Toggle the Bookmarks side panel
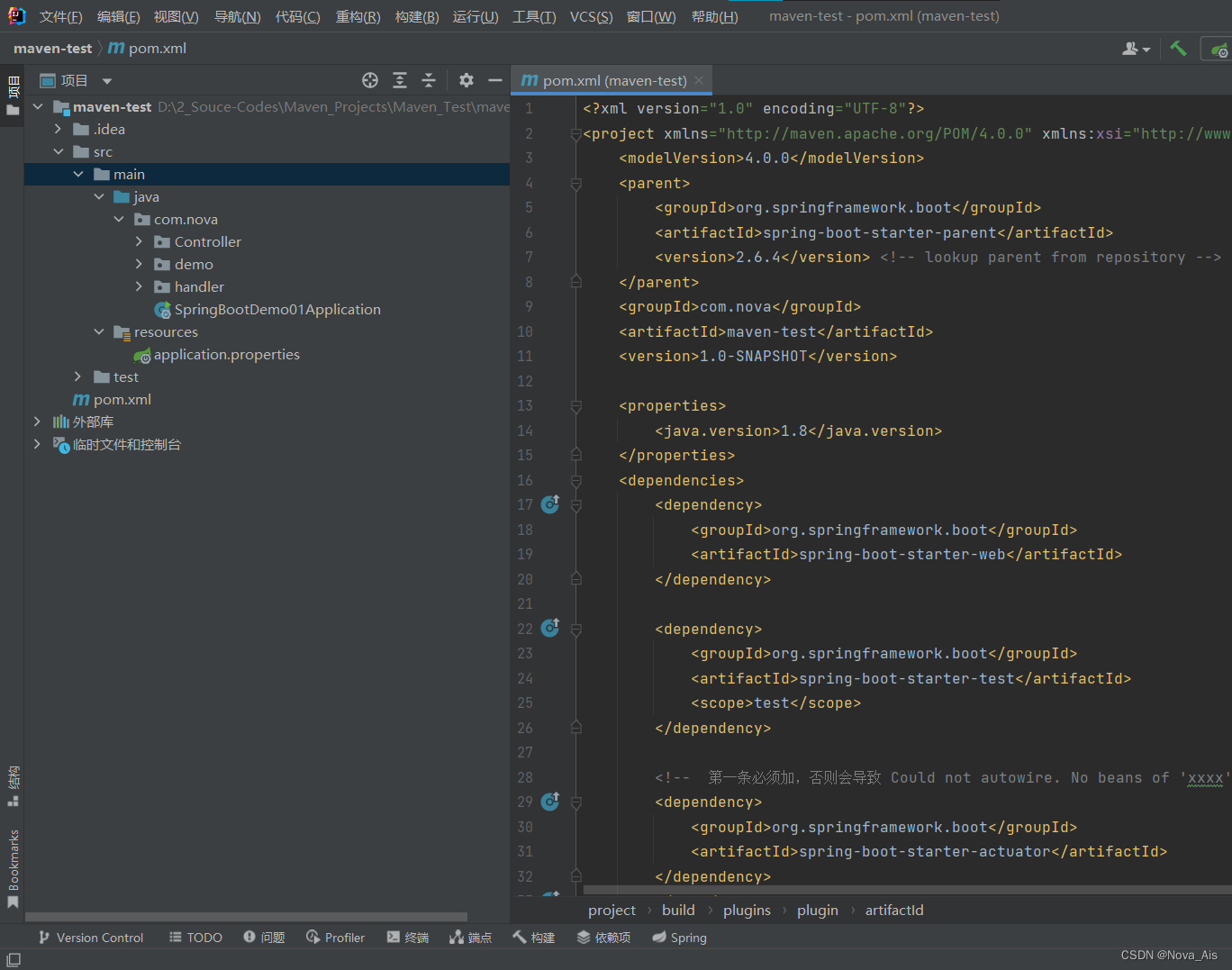 13,869
